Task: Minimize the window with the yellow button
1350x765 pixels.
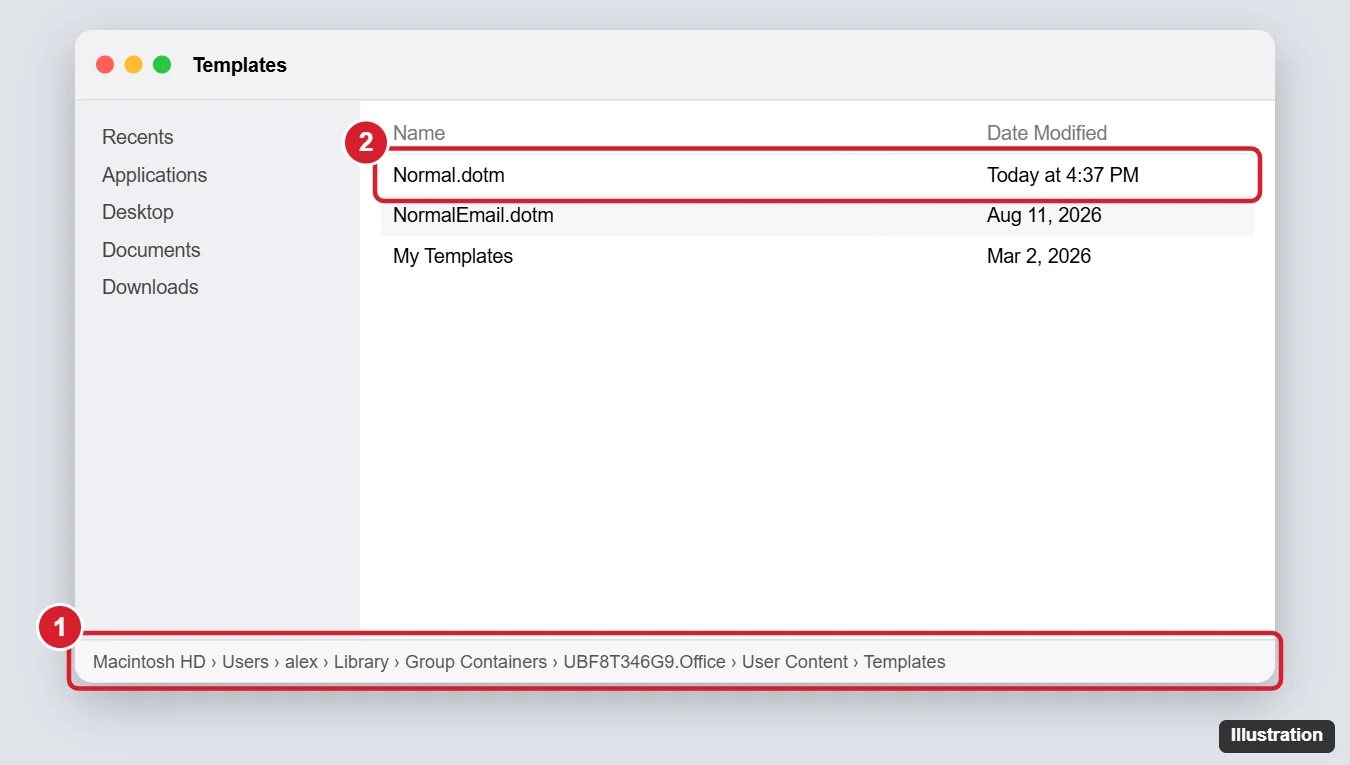Action: pyautogui.click(x=133, y=65)
